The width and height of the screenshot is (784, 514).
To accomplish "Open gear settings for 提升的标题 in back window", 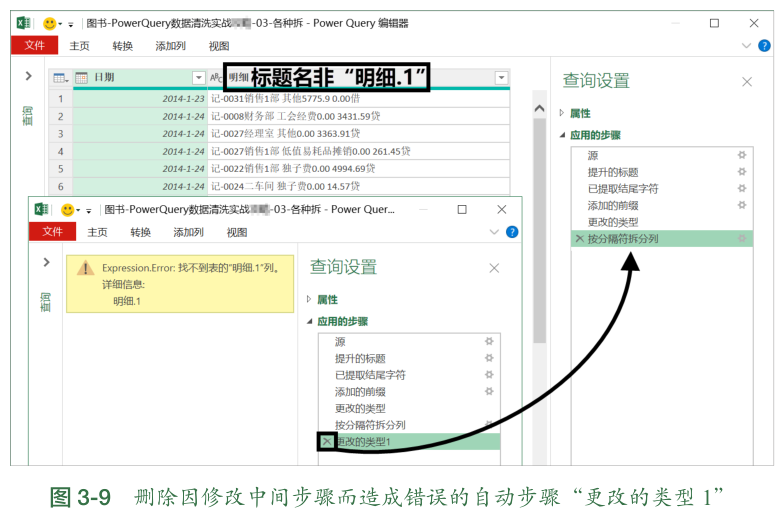I will pyautogui.click(x=742, y=172).
